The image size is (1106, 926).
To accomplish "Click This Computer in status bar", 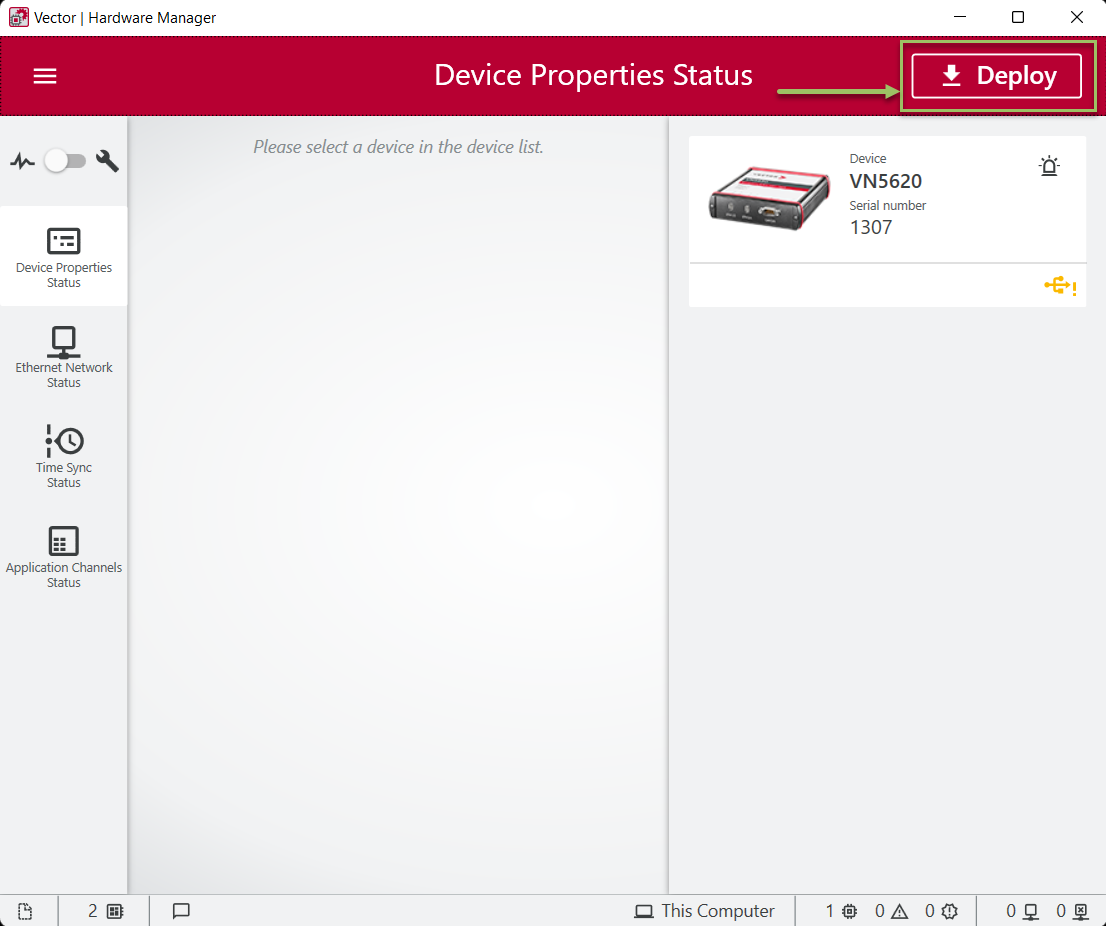I will [705, 911].
